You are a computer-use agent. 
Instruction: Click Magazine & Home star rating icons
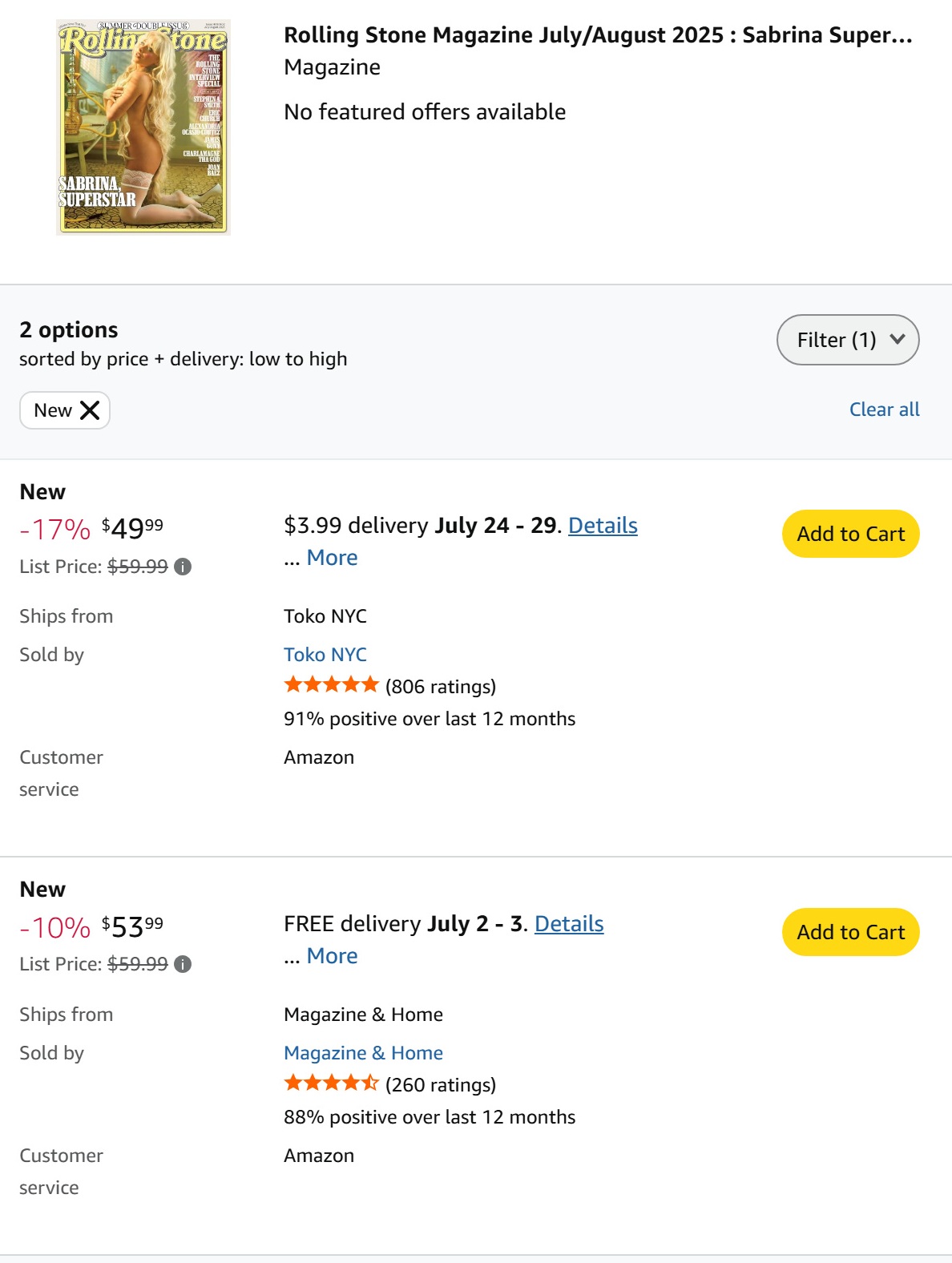click(331, 1083)
